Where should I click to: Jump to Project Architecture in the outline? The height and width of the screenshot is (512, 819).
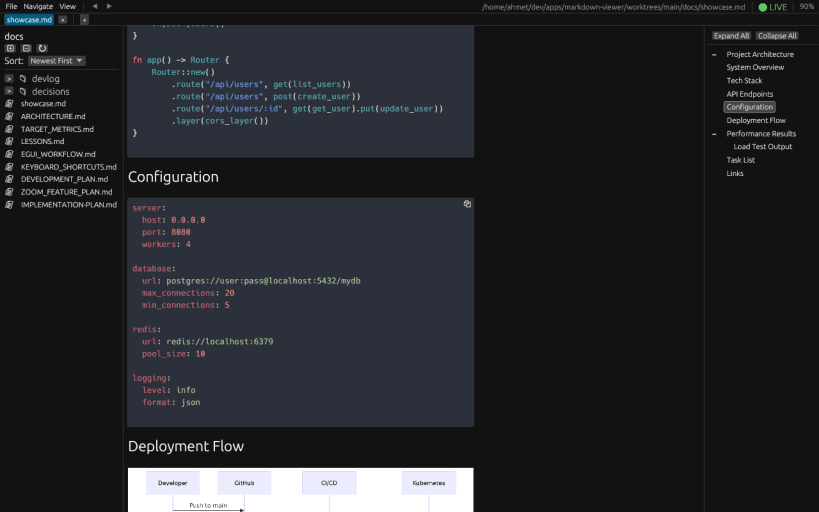click(760, 54)
